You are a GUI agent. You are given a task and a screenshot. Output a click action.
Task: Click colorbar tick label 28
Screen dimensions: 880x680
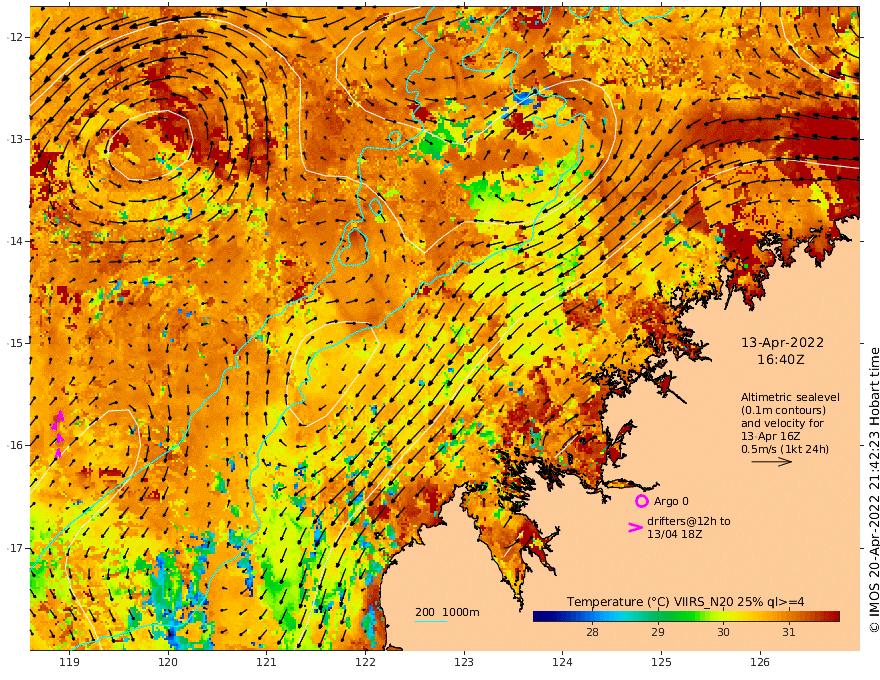[x=592, y=632]
